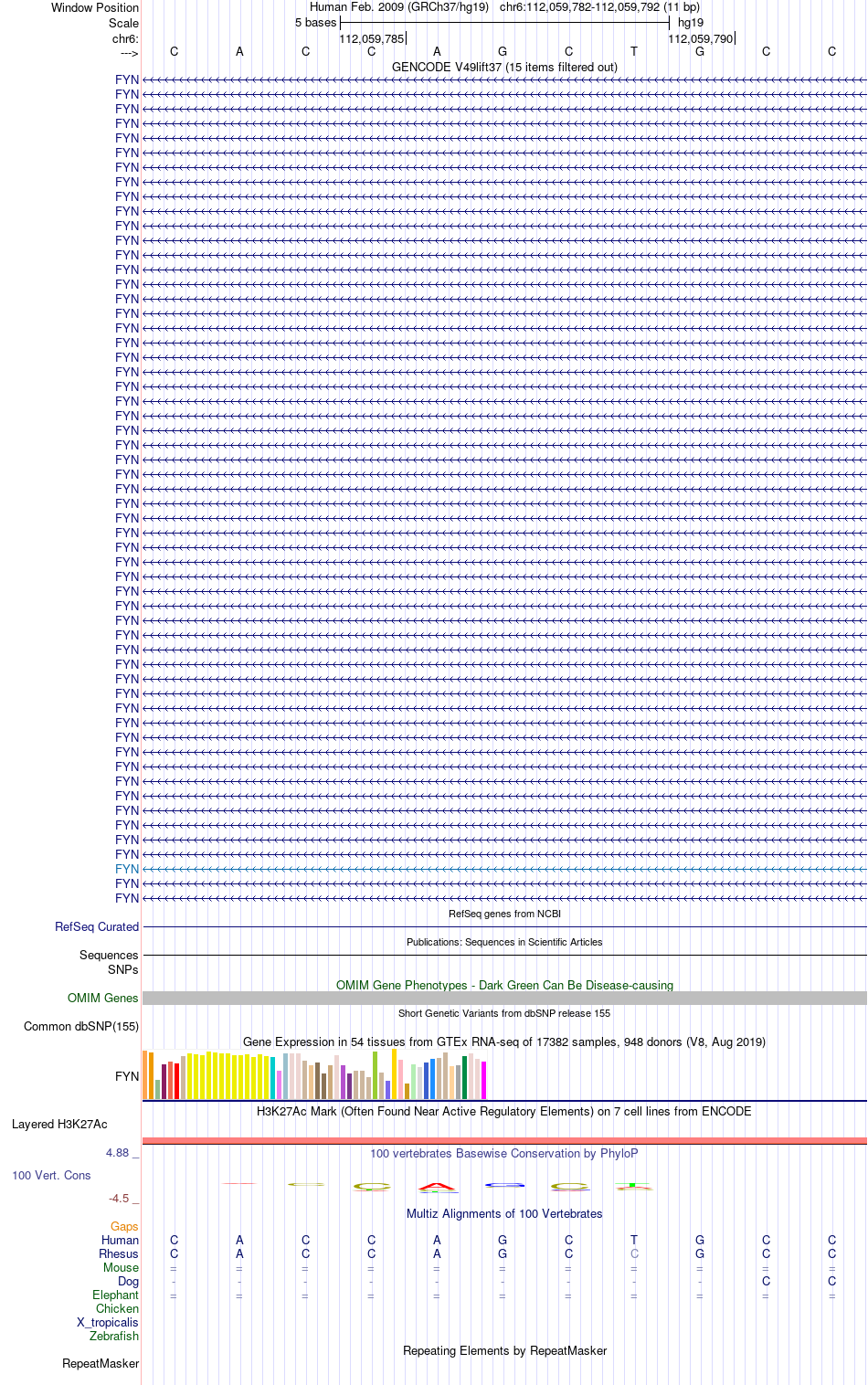Open the GENCODE V49lift37 track title
This screenshot has height=1385, width=868.
pyautogui.click(x=504, y=67)
